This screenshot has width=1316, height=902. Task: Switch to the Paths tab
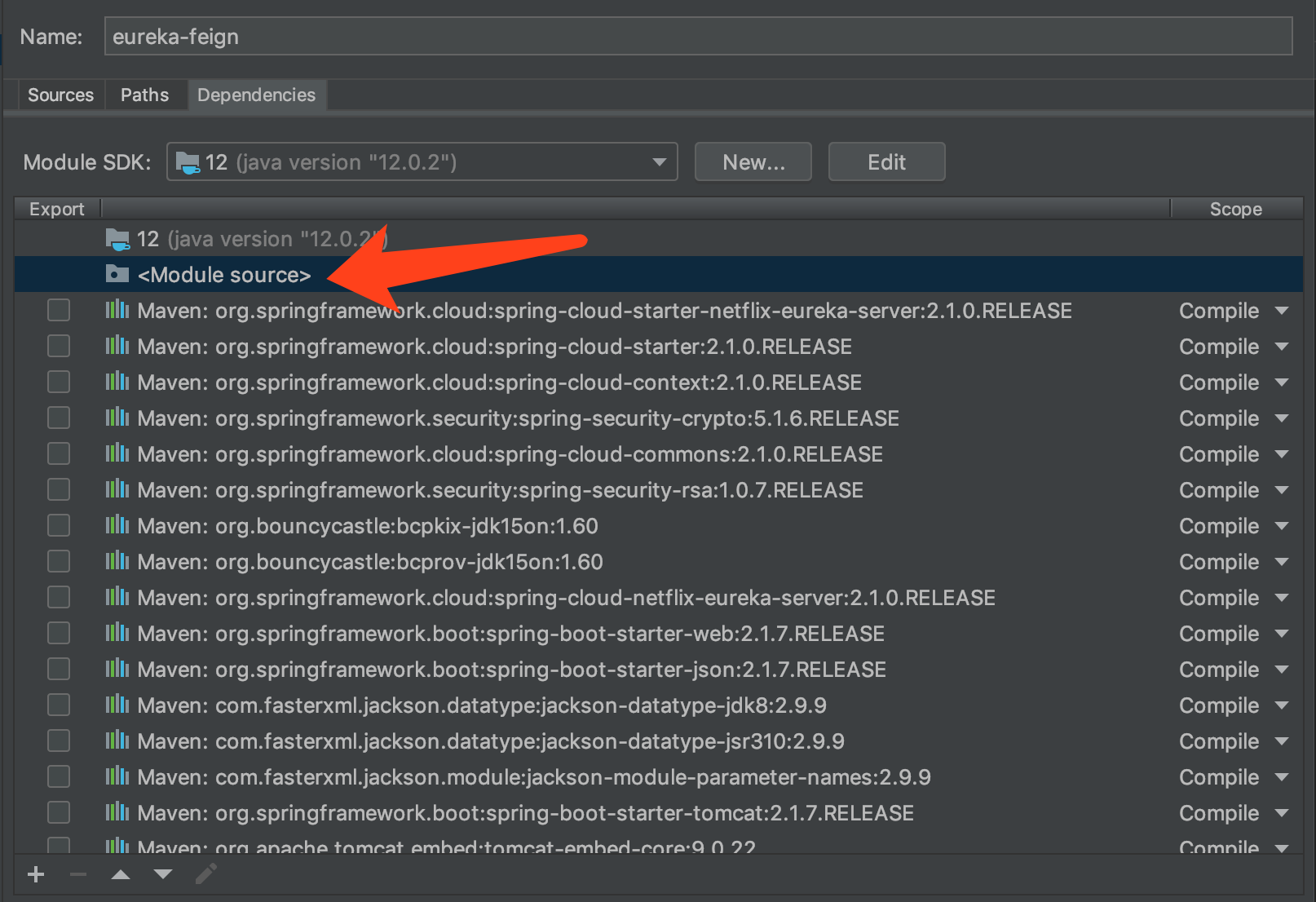144,95
